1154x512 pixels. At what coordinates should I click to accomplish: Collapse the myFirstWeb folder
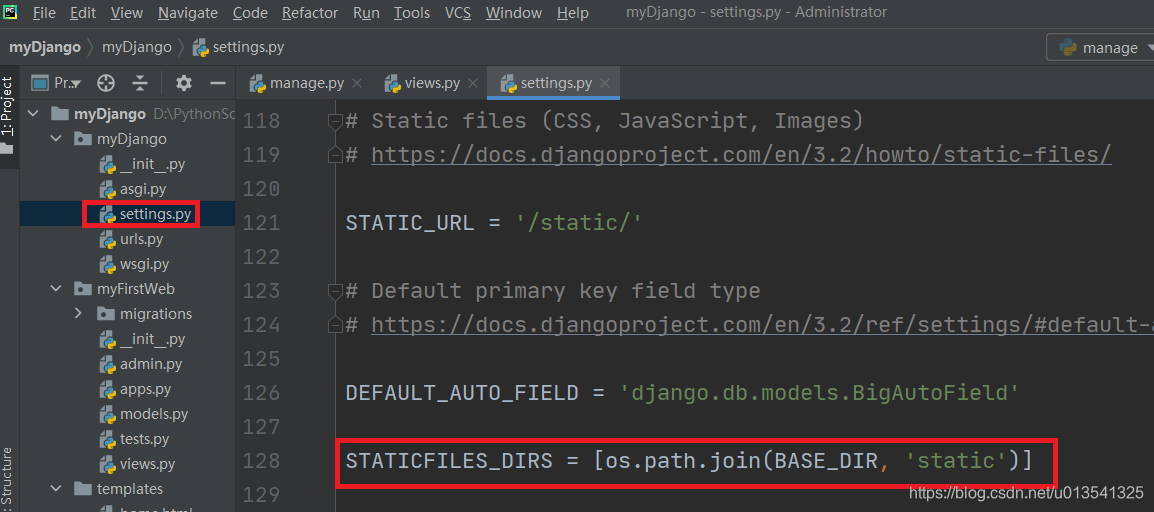[x=56, y=289]
